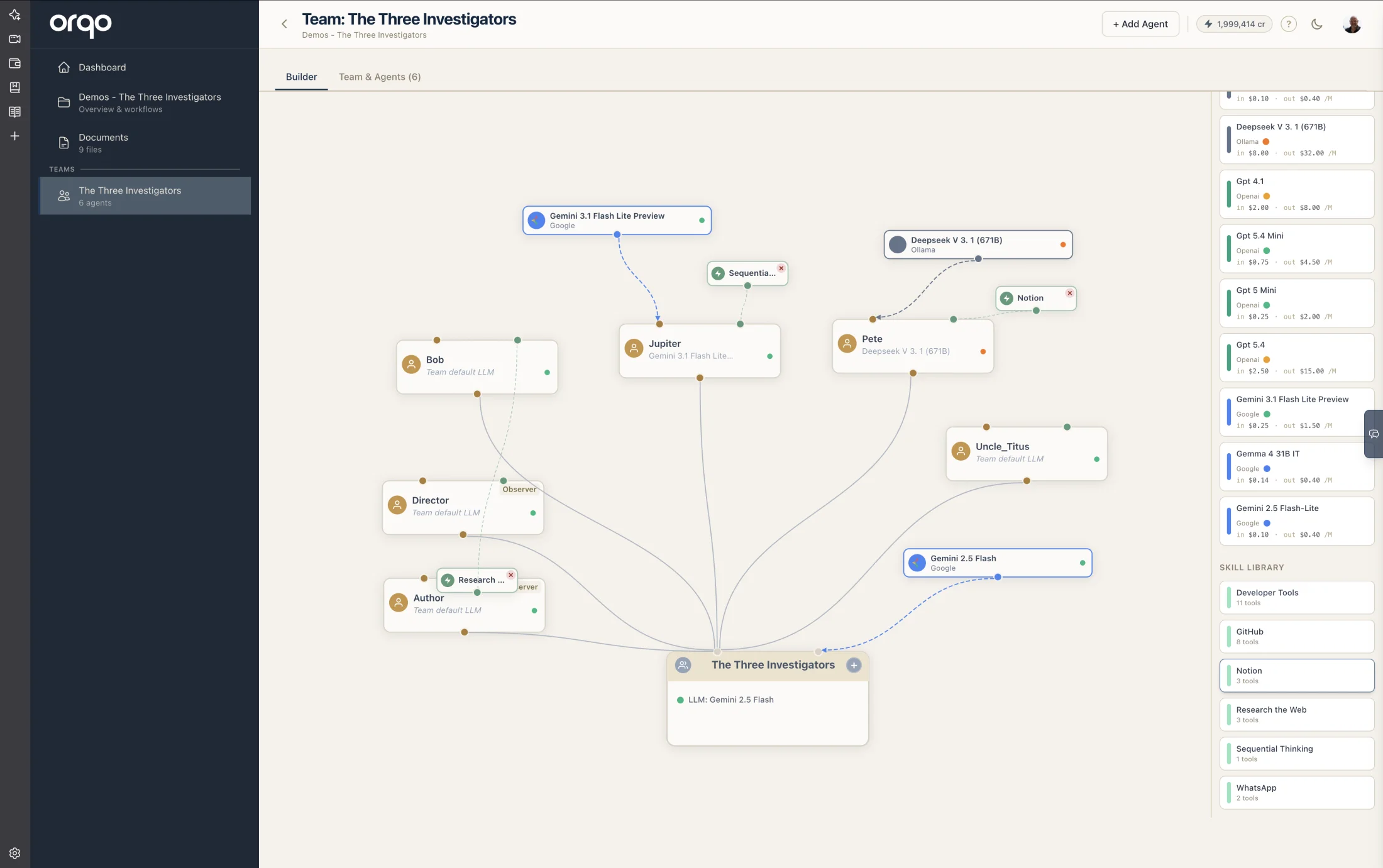
Task: Click the Jupiter agent node
Action: pos(699,350)
